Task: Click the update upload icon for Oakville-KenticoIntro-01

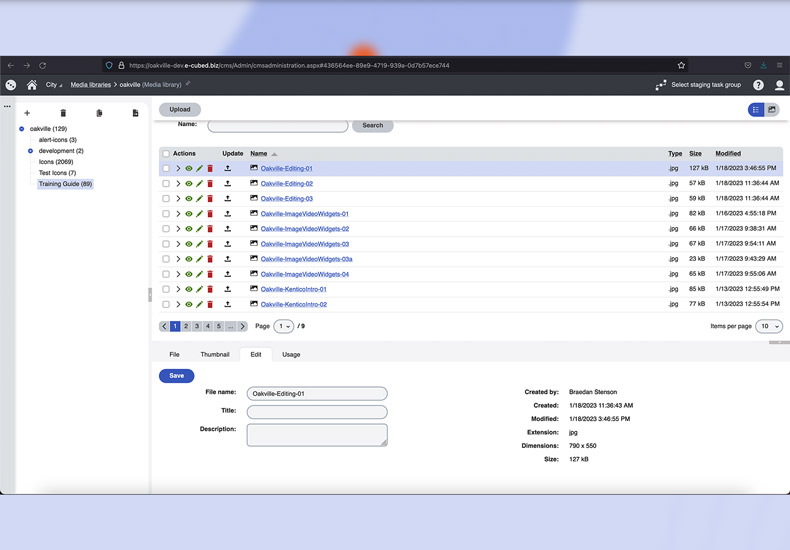Action: pos(228,289)
